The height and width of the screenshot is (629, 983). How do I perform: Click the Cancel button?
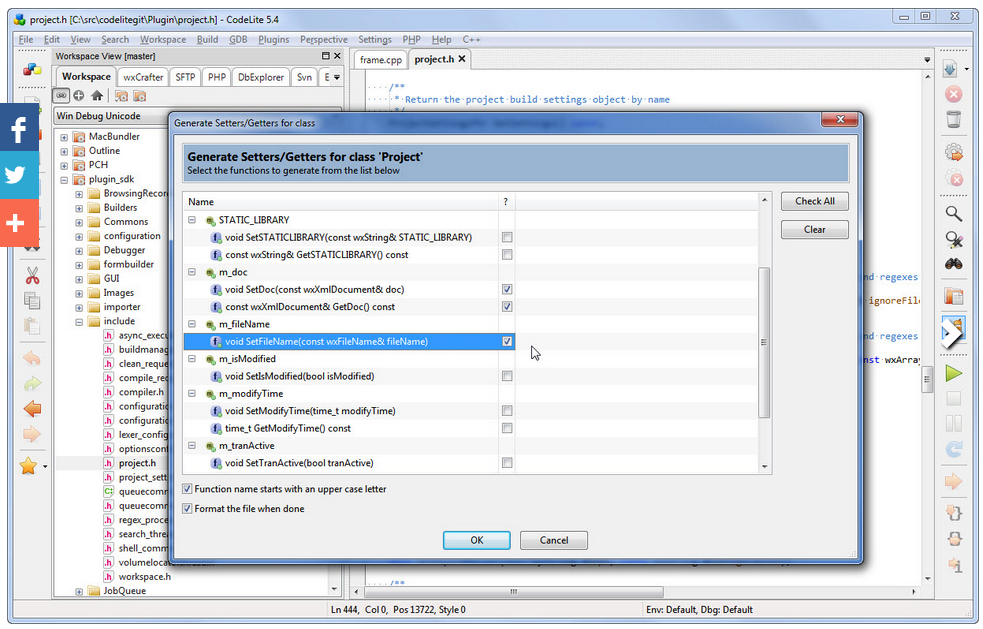click(x=553, y=540)
